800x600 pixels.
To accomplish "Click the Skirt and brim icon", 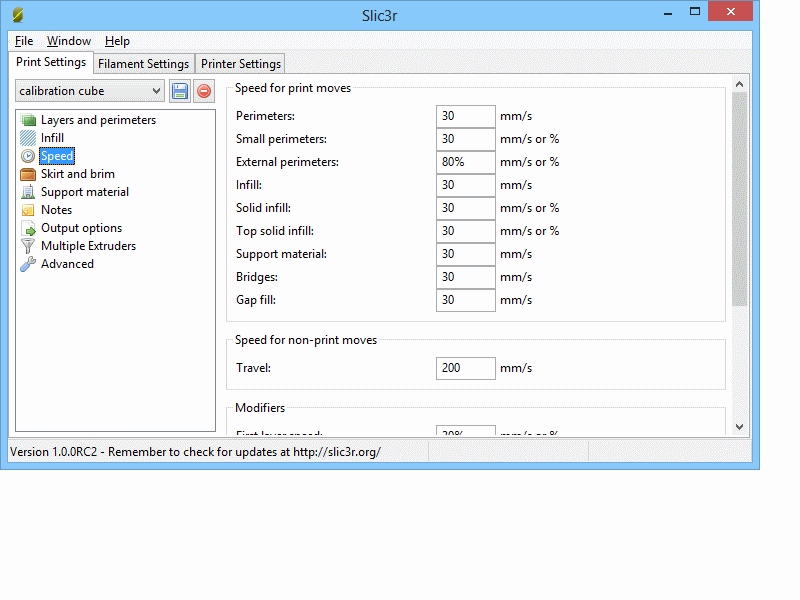I will click(x=28, y=174).
